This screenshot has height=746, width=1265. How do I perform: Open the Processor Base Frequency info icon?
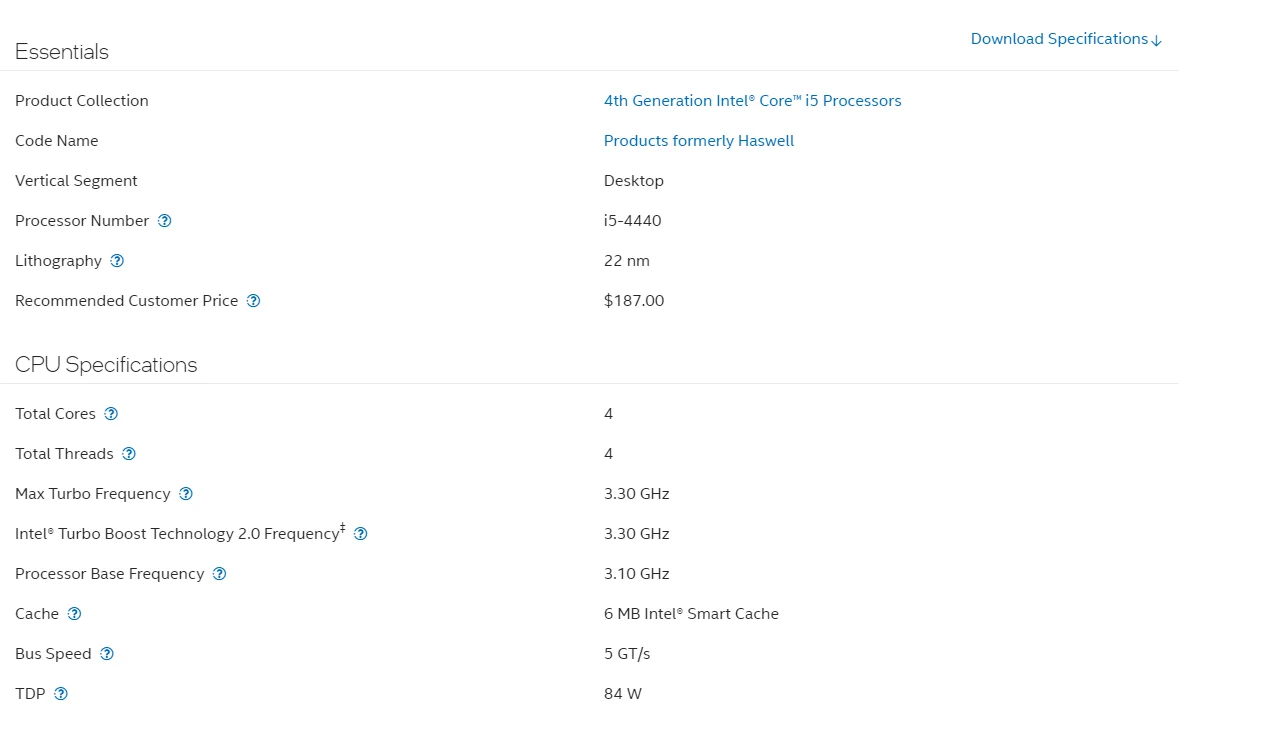tap(220, 574)
